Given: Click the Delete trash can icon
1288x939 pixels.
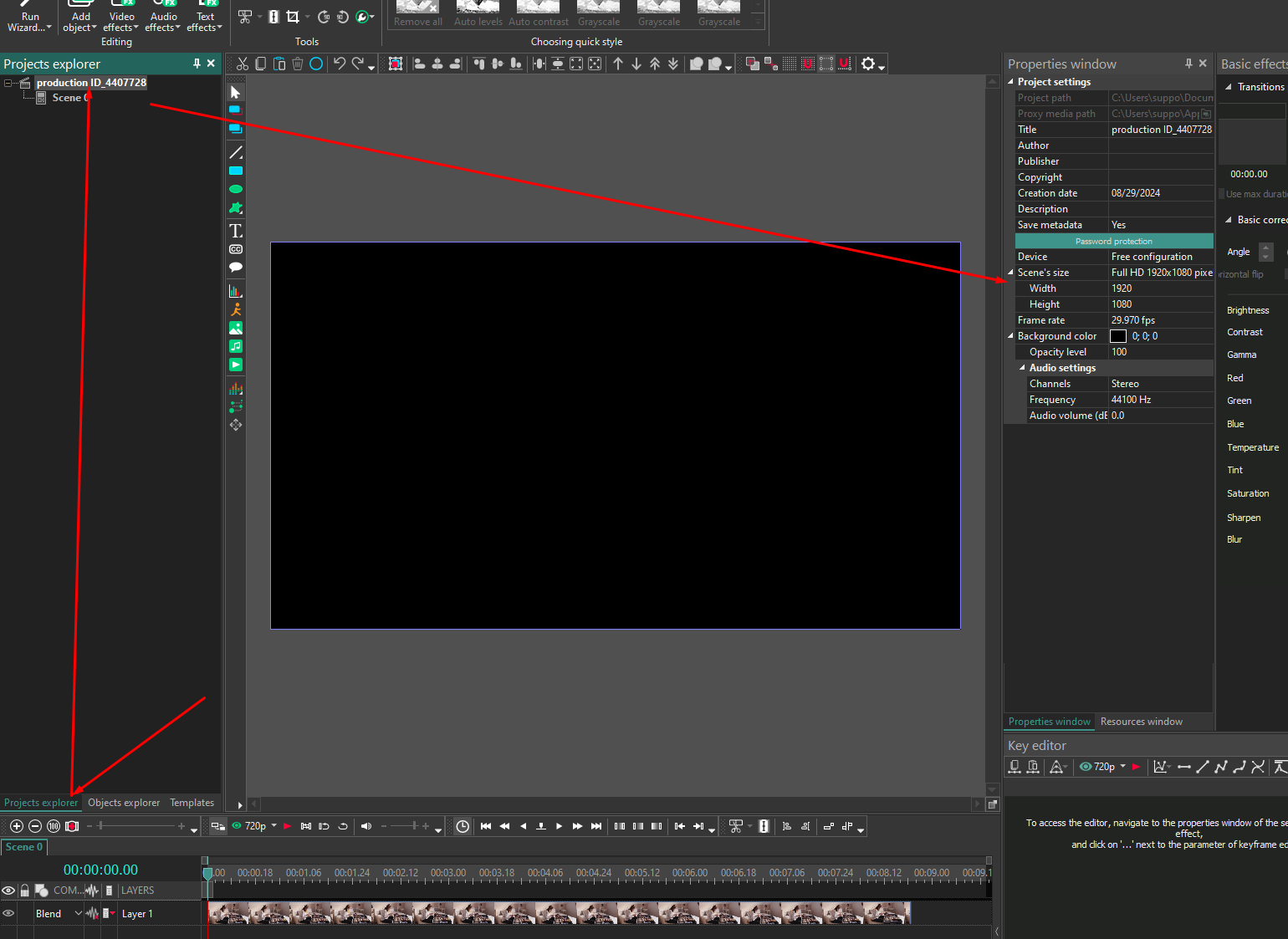Looking at the screenshot, I should click(298, 64).
